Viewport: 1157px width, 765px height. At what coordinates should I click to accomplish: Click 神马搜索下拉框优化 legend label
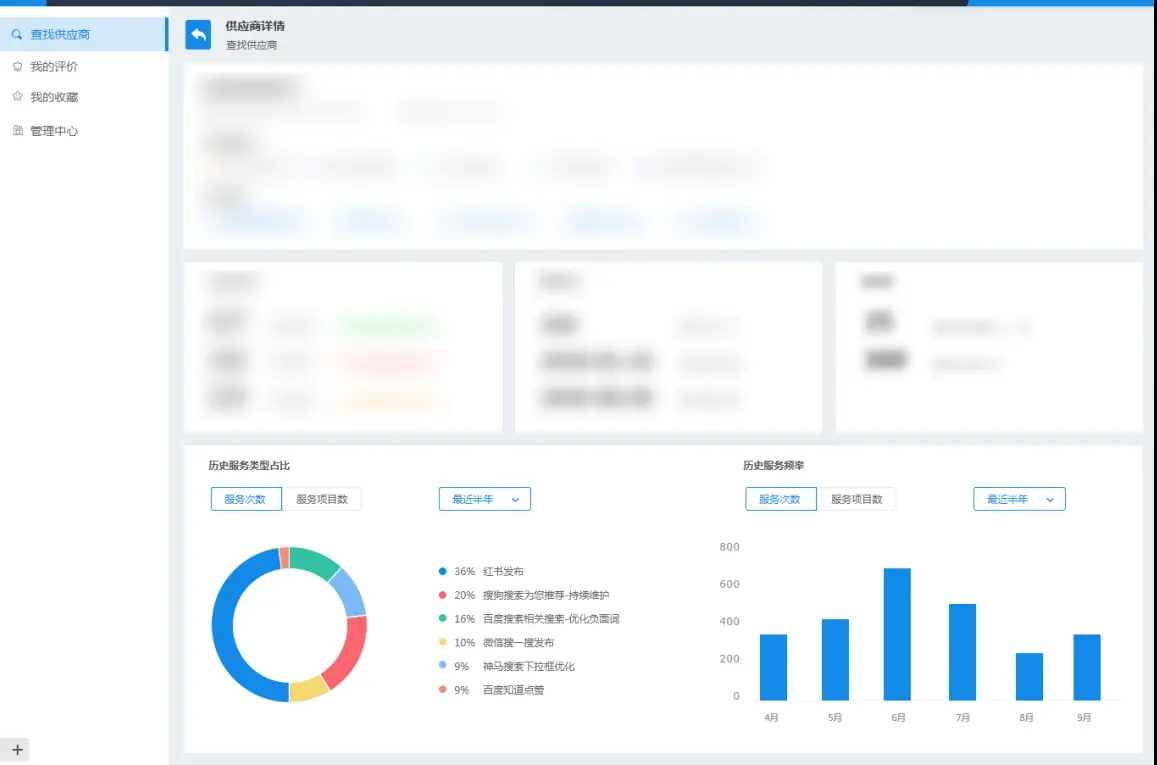coord(528,666)
